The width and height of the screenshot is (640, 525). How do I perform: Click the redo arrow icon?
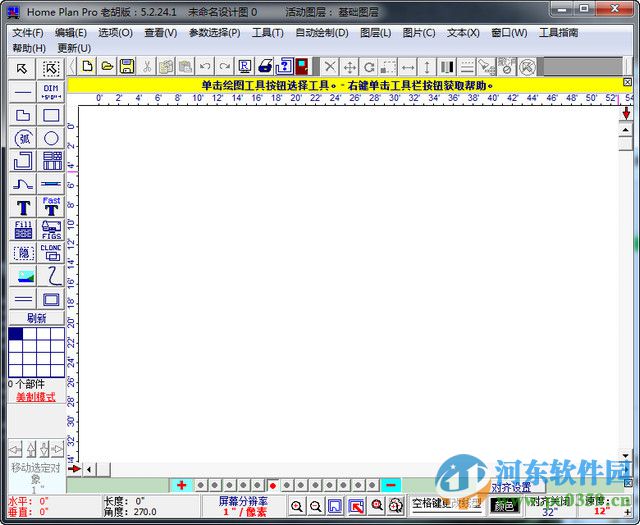[x=225, y=66]
